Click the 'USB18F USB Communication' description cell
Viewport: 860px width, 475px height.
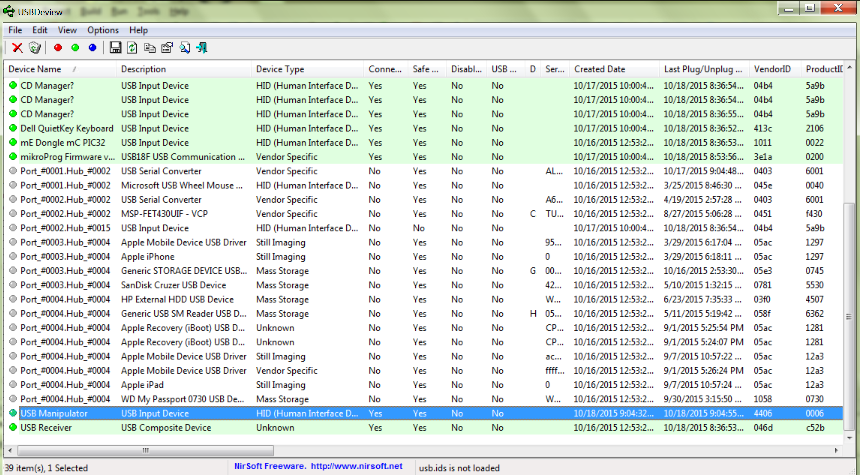click(x=183, y=157)
